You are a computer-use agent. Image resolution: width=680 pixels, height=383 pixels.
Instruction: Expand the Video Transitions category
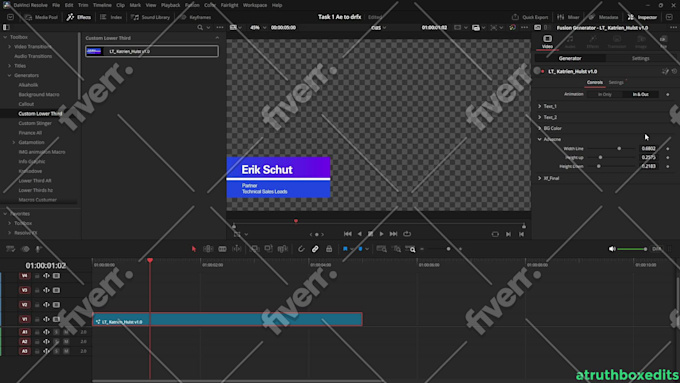click(x=10, y=47)
